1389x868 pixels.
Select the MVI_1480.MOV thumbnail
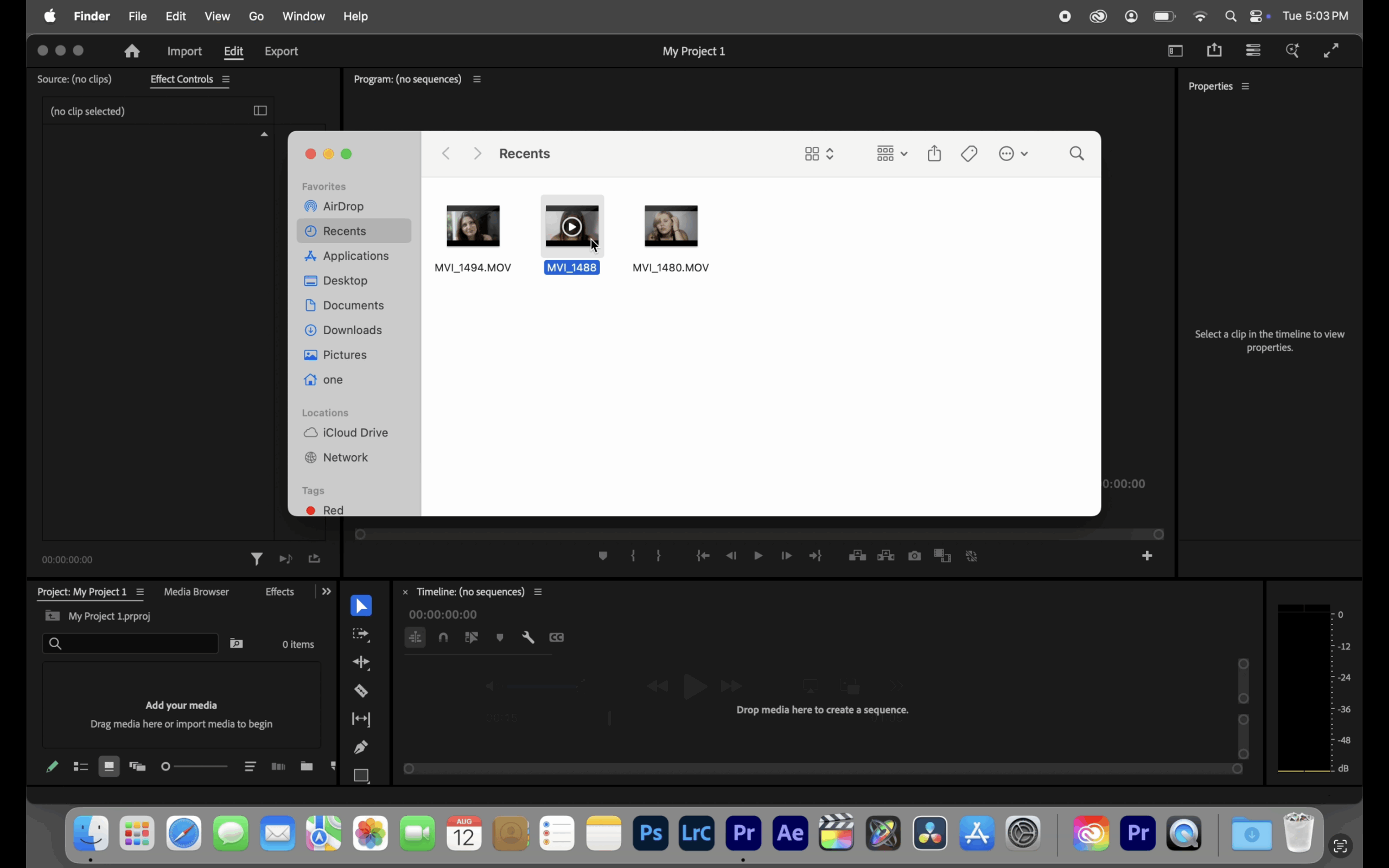coord(671,226)
